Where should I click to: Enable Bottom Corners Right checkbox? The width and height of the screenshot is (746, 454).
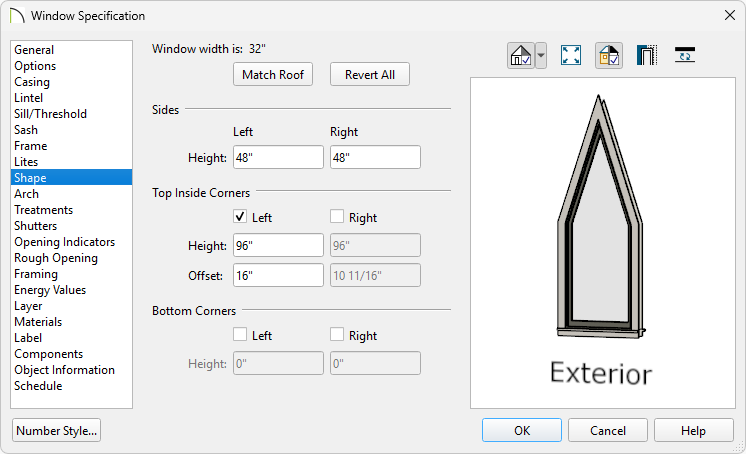pos(337,335)
